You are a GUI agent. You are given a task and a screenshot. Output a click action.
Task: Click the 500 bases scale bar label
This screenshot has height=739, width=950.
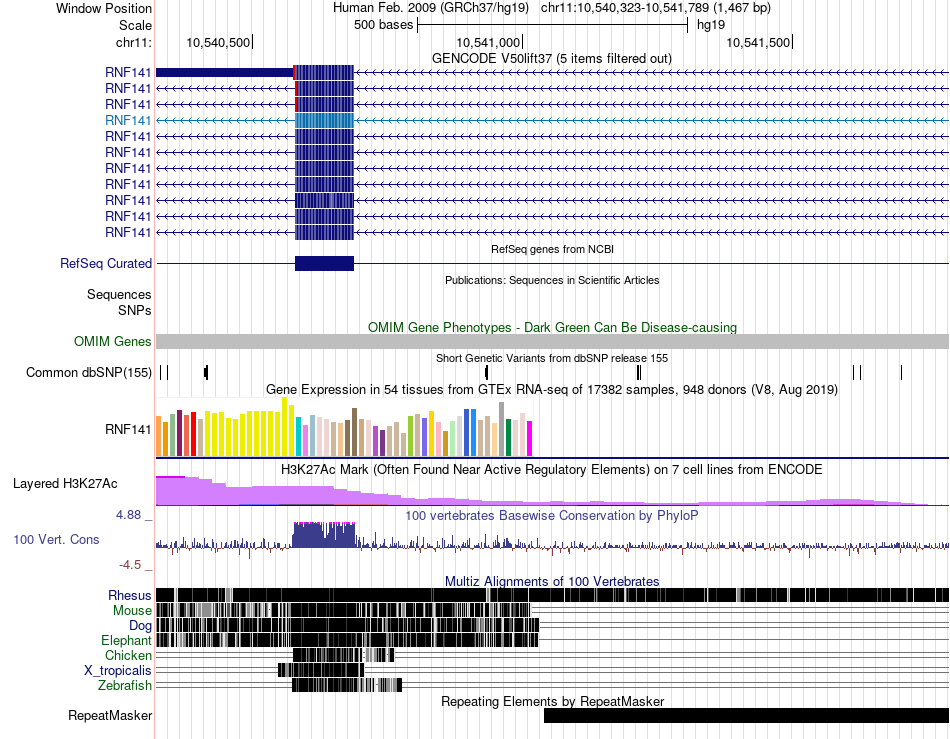[384, 25]
